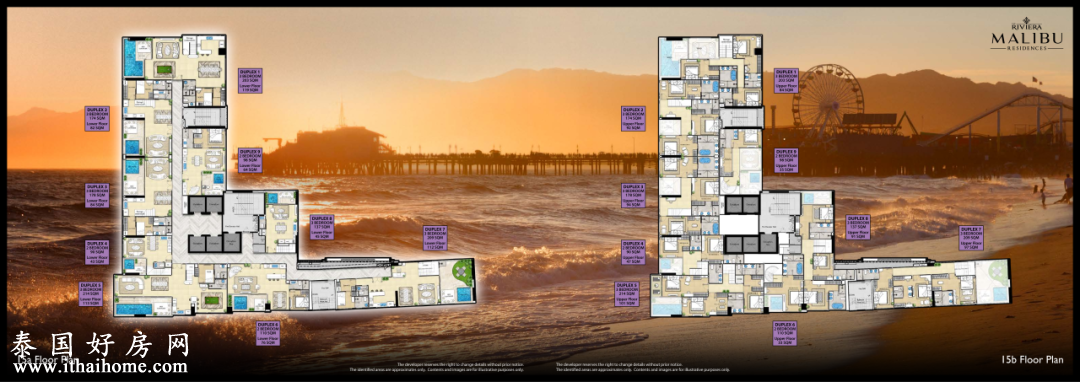Select the Duplex 8 Upper Floor label
Screen dimensions: 1080x382
(x=858, y=227)
